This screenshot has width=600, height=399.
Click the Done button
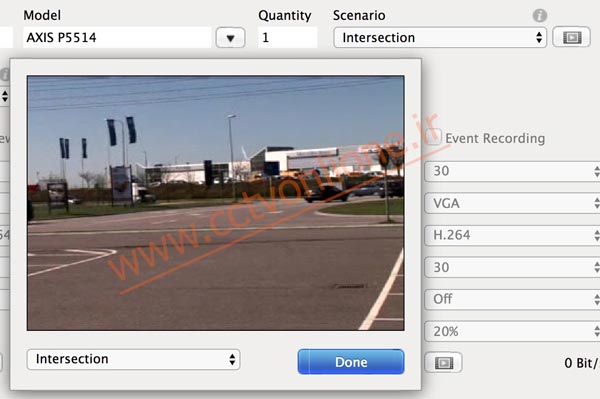pyautogui.click(x=351, y=362)
